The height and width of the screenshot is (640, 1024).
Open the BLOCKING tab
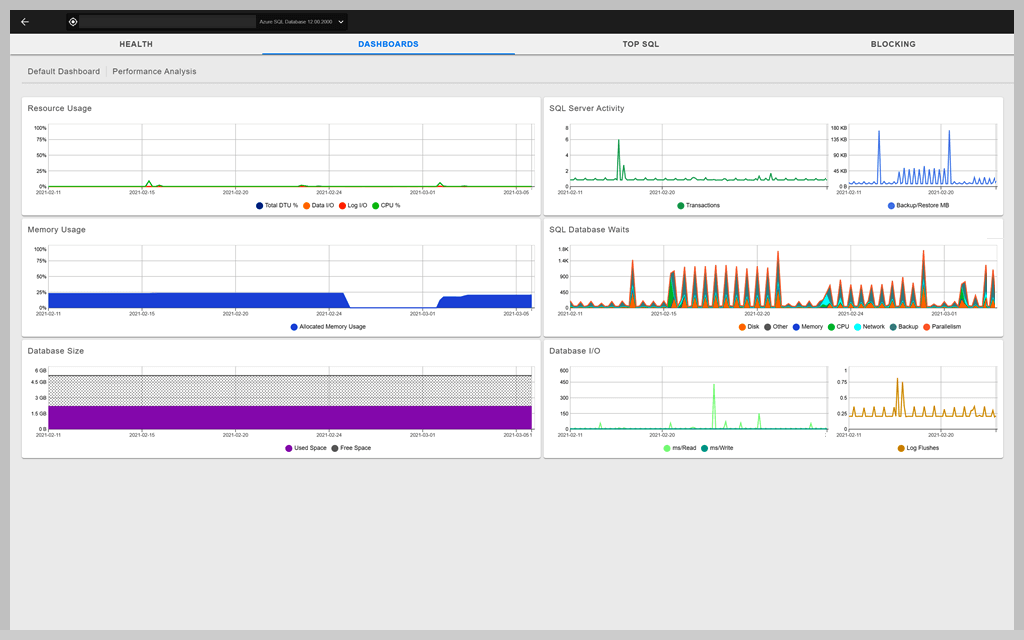[x=892, y=44]
